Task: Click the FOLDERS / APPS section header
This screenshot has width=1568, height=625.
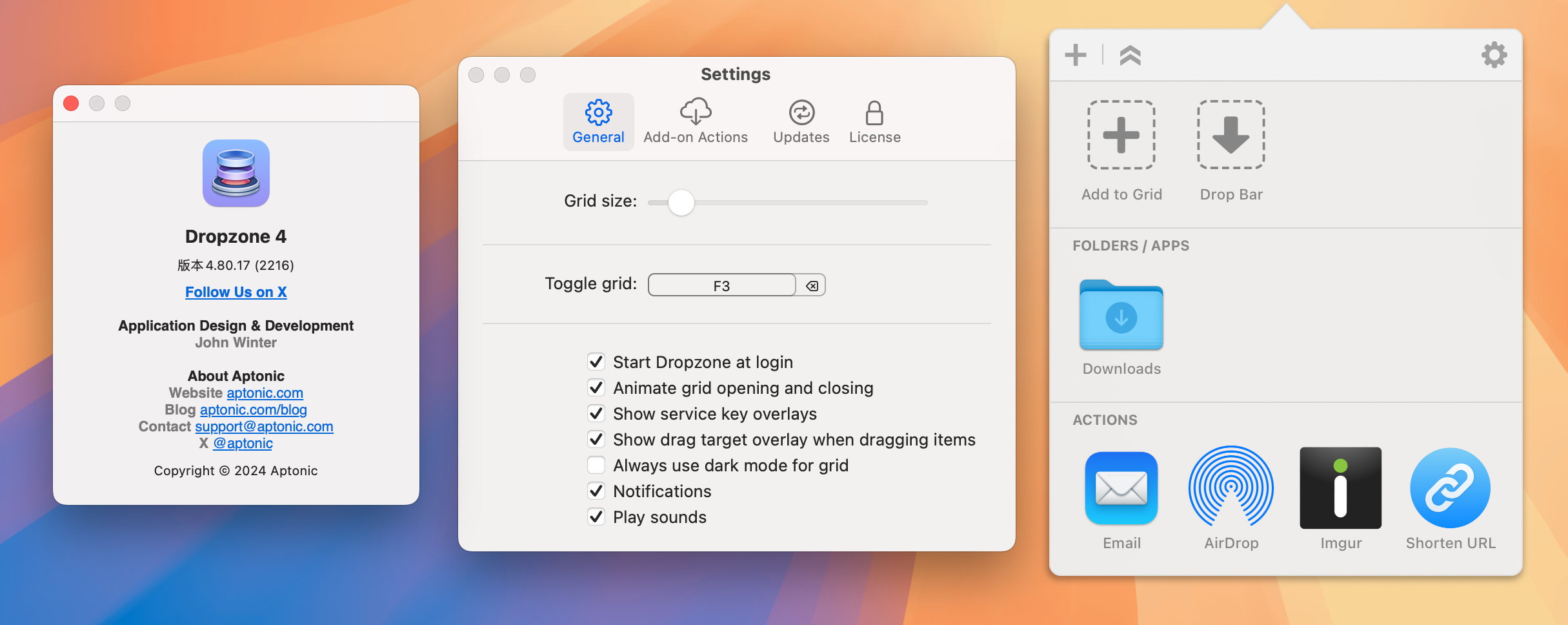Action: (1131, 245)
